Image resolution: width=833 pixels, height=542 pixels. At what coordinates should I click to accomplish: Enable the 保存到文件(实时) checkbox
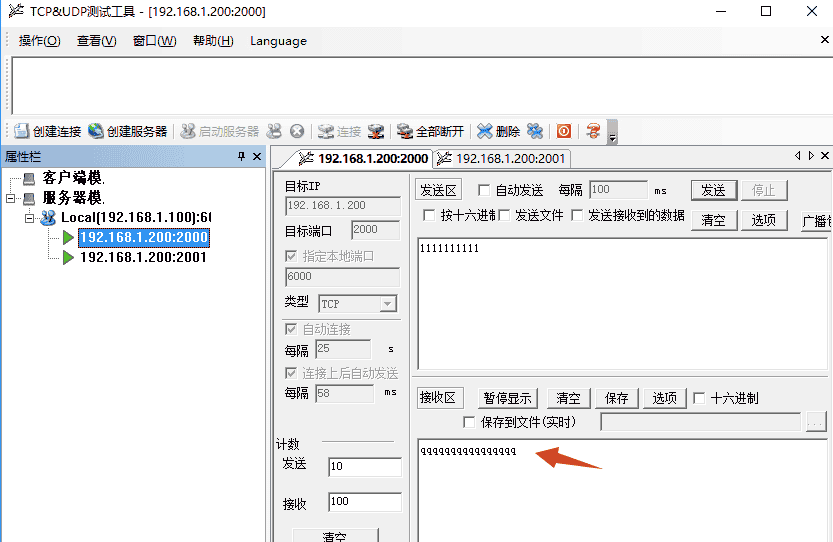coord(469,422)
